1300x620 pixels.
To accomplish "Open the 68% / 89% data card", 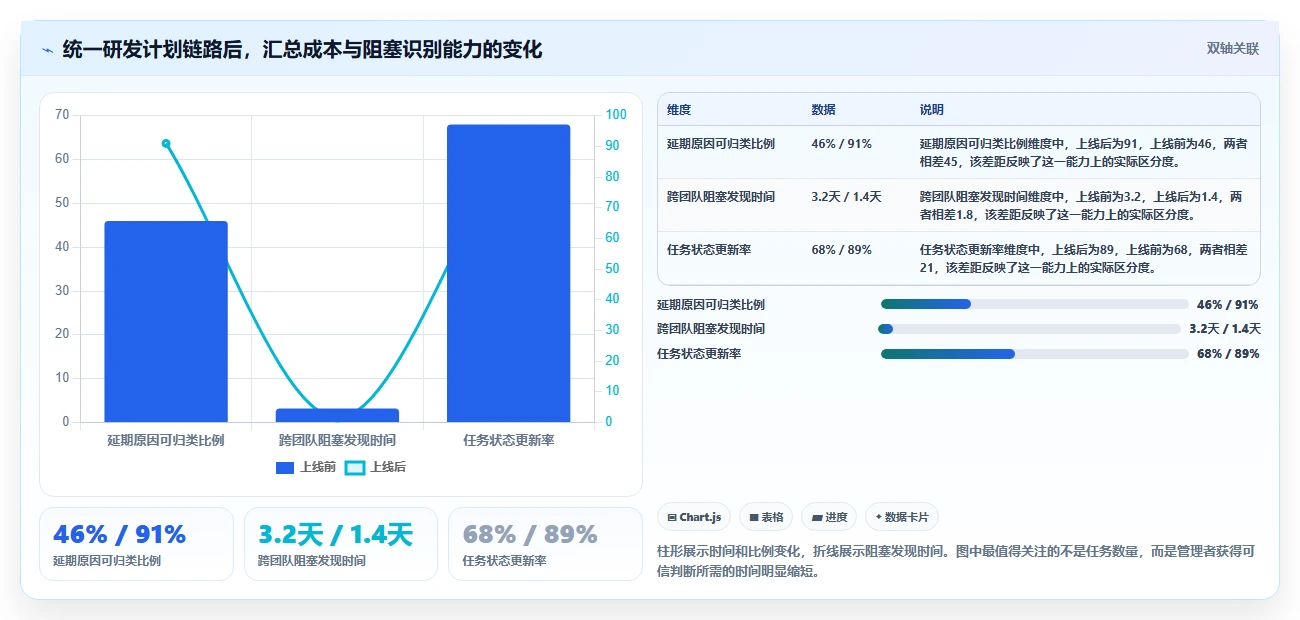I will coord(545,544).
